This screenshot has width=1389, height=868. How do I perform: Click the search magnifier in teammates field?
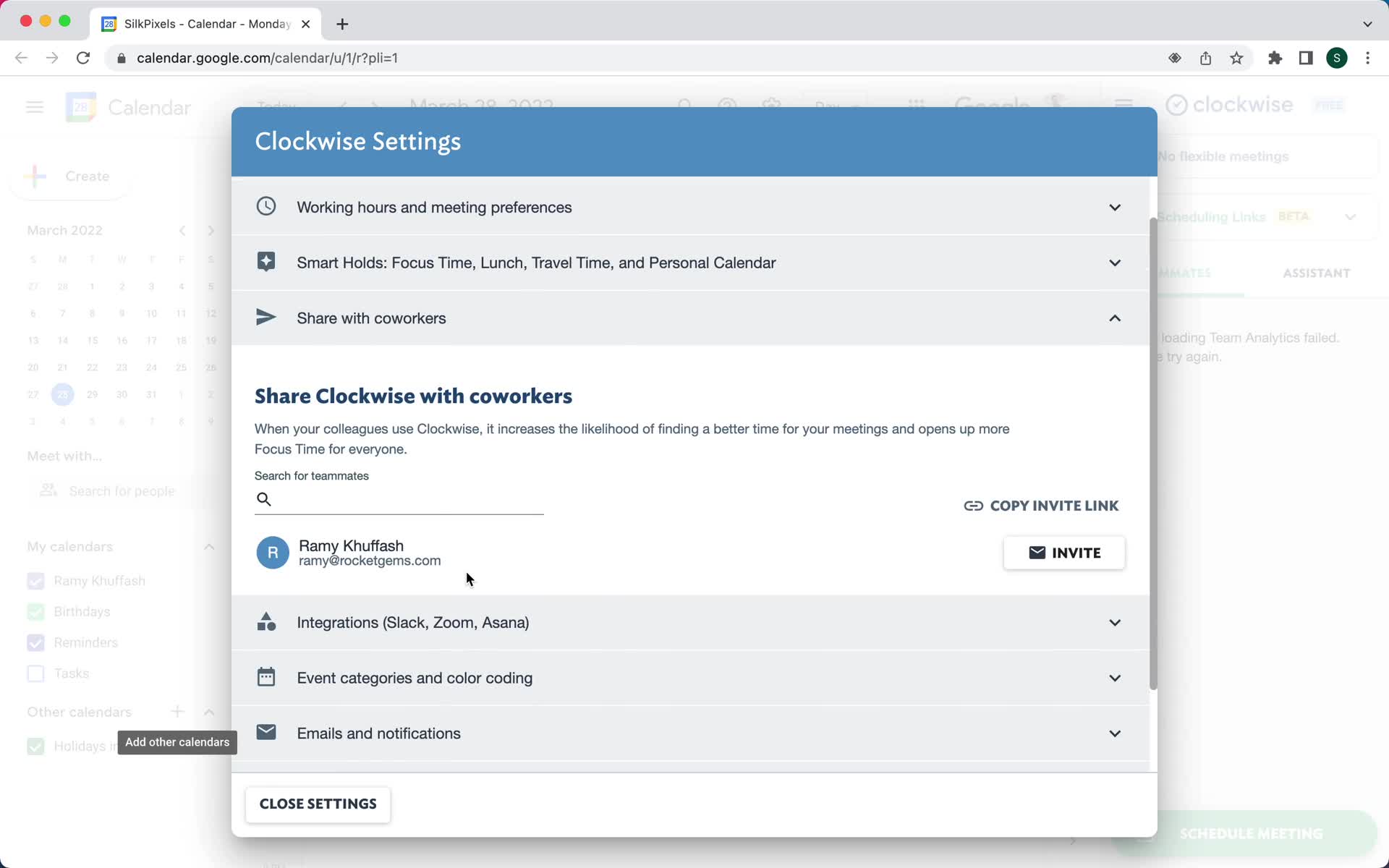(264, 499)
